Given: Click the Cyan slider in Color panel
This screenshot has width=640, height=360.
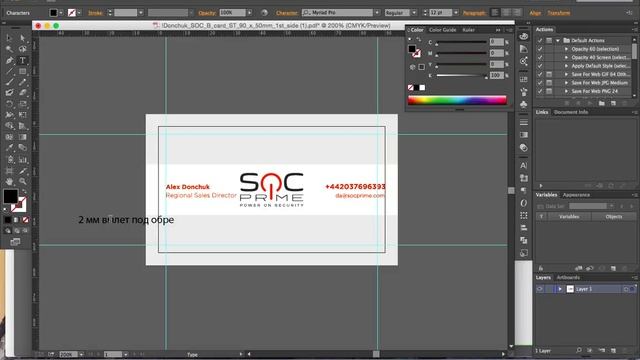Looking at the screenshot, I should [461, 42].
